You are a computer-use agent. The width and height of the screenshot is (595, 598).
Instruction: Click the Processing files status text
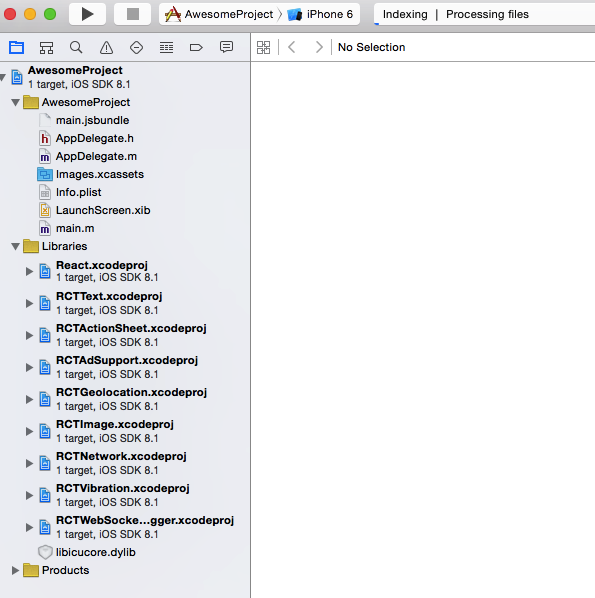[x=487, y=14]
